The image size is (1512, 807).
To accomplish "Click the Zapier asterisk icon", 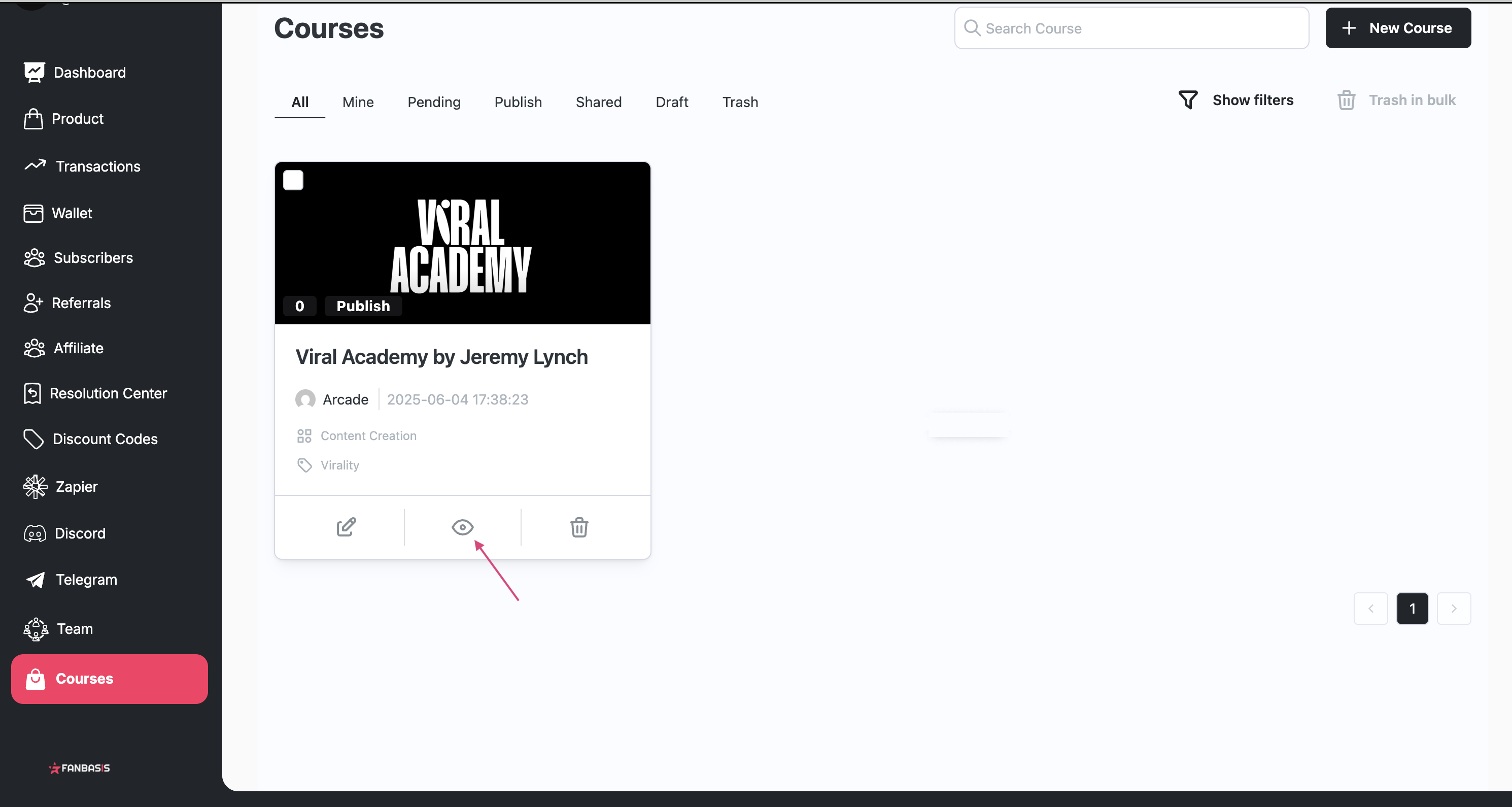I will [35, 486].
